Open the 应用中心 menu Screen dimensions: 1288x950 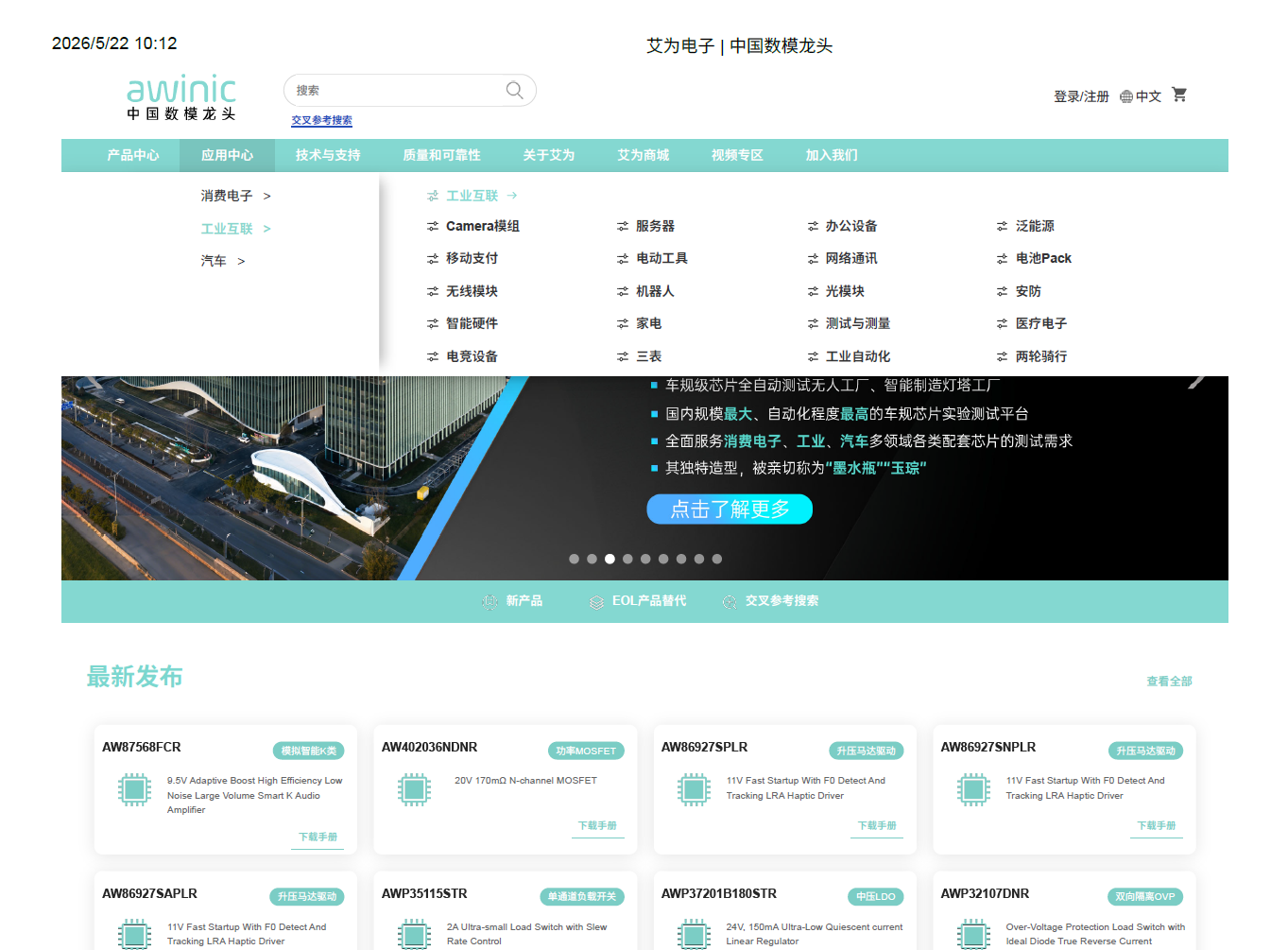227,155
